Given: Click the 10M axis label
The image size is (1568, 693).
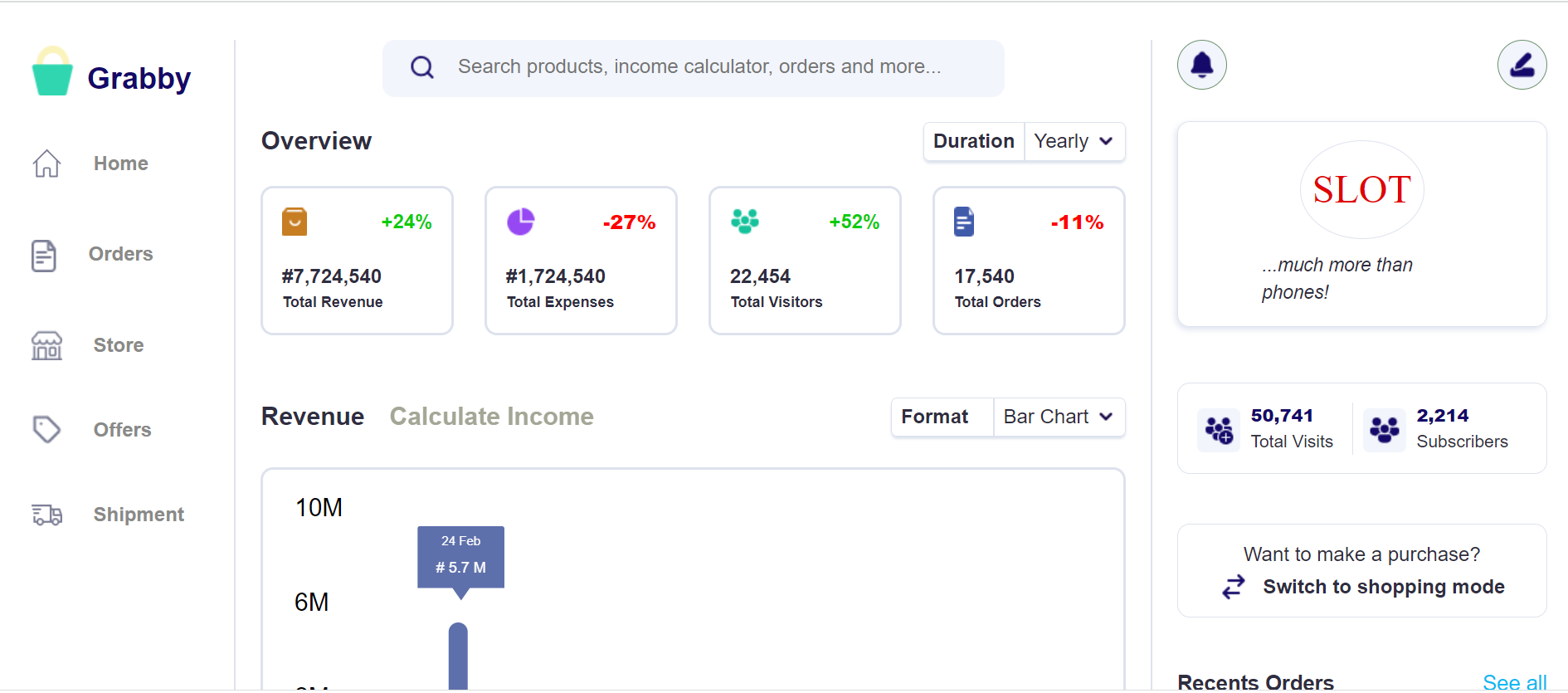Looking at the screenshot, I should pyautogui.click(x=319, y=508).
